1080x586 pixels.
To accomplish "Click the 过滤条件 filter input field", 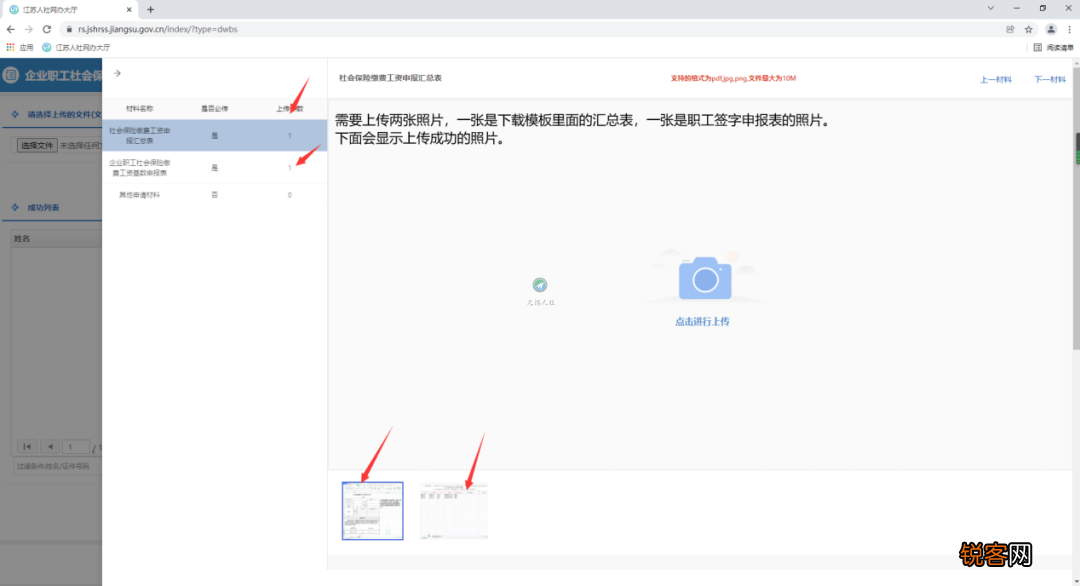I will click(55, 467).
